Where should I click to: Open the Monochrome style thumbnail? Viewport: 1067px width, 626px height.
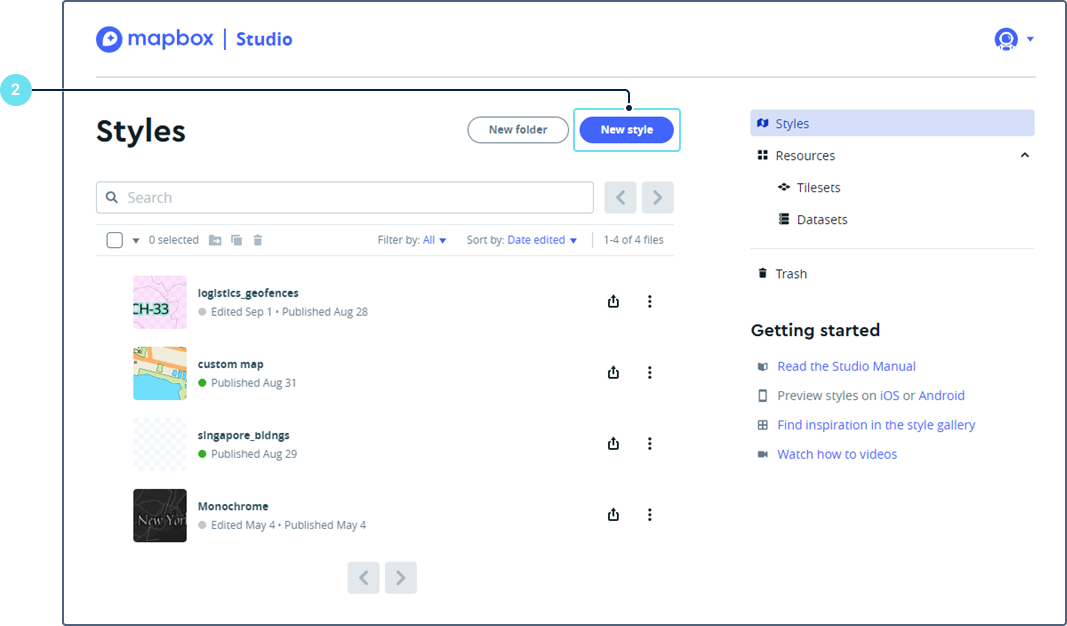(160, 515)
